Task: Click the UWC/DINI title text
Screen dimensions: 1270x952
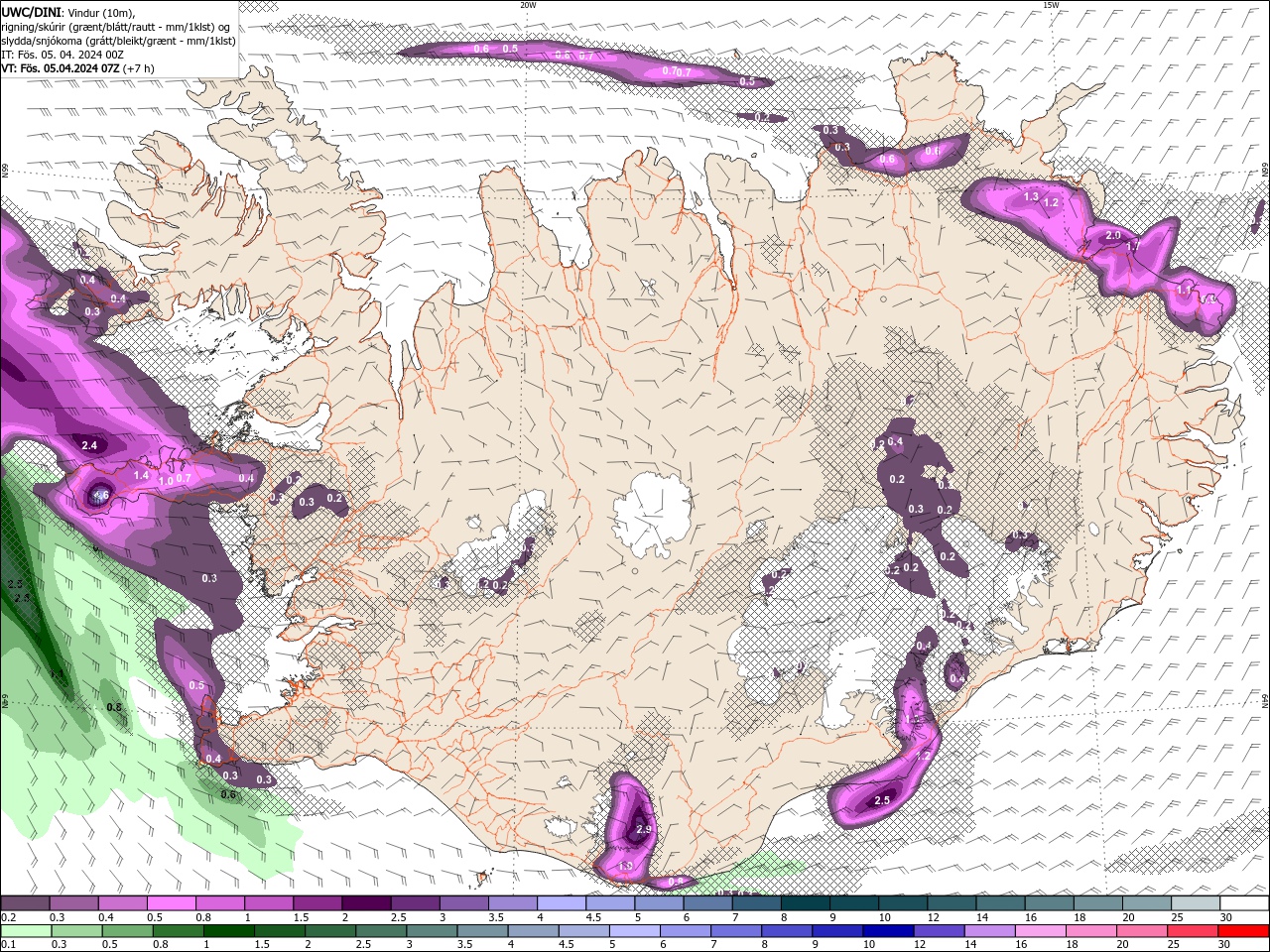Action: [30, 11]
